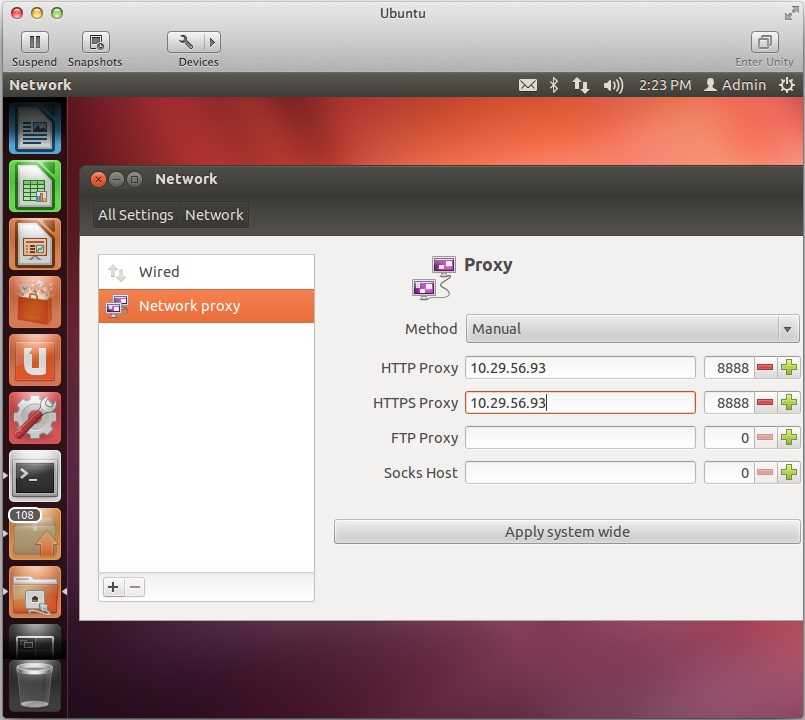The width and height of the screenshot is (805, 720).
Task: Open Update Manager with 108 badge
Action: 35,534
